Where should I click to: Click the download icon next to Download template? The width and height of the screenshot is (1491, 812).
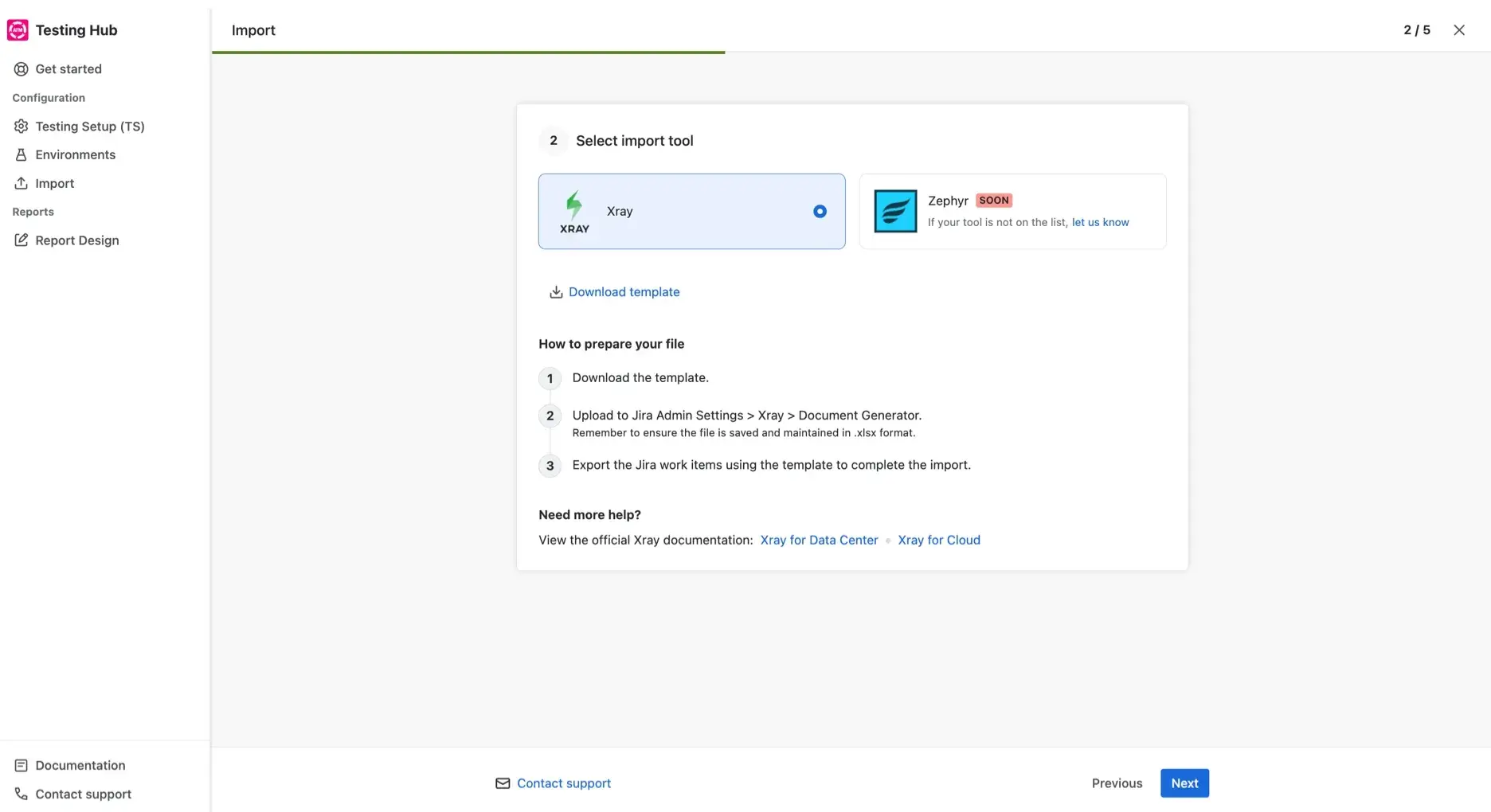click(554, 292)
